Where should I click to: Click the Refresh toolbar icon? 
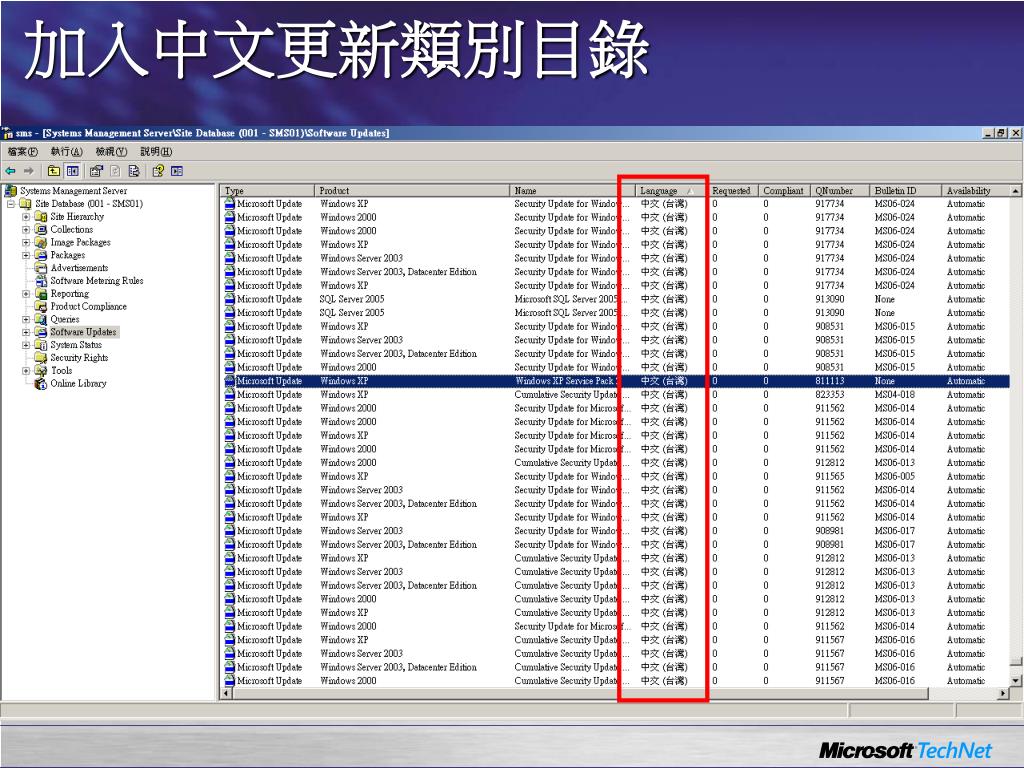(x=115, y=171)
